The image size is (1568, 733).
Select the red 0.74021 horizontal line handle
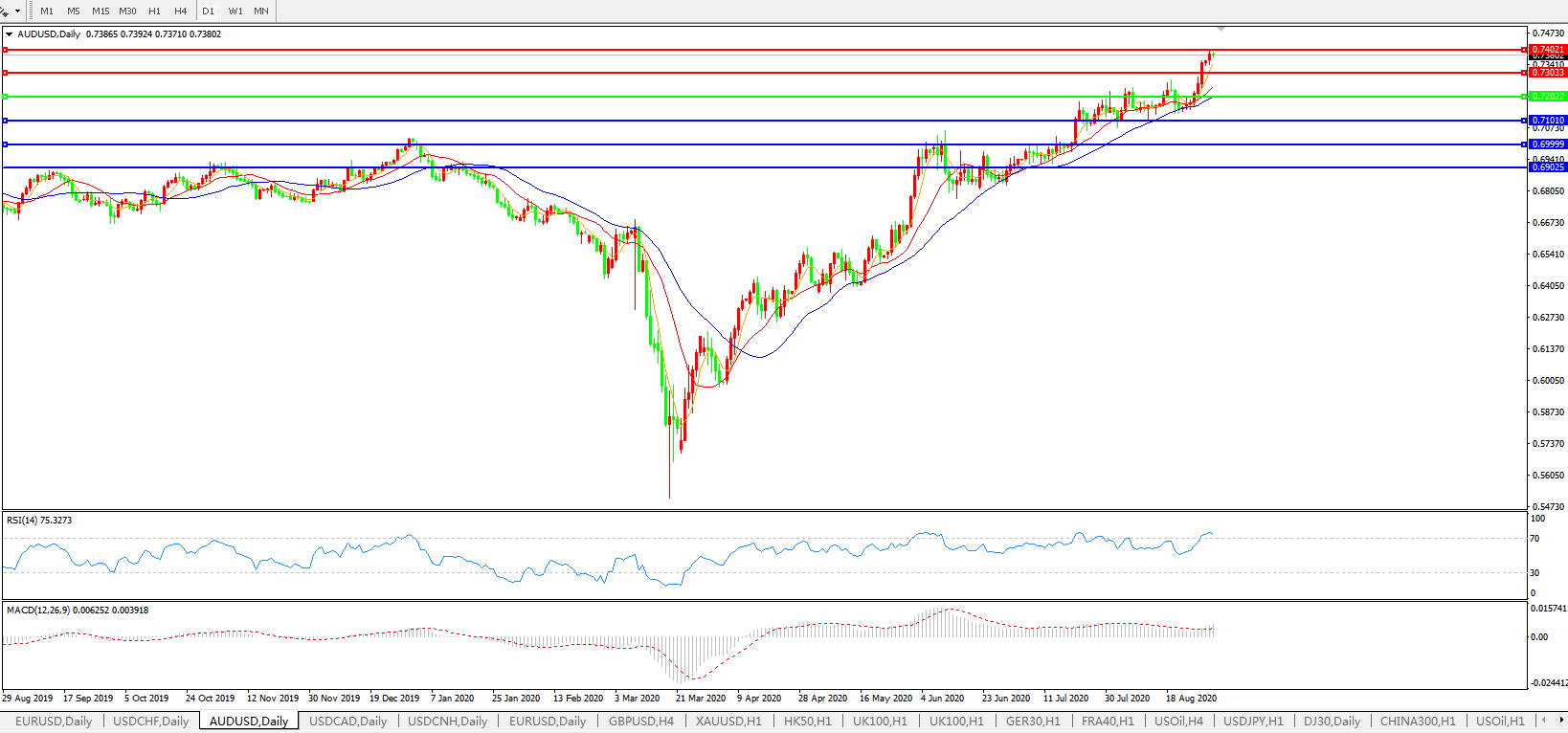click(6, 50)
